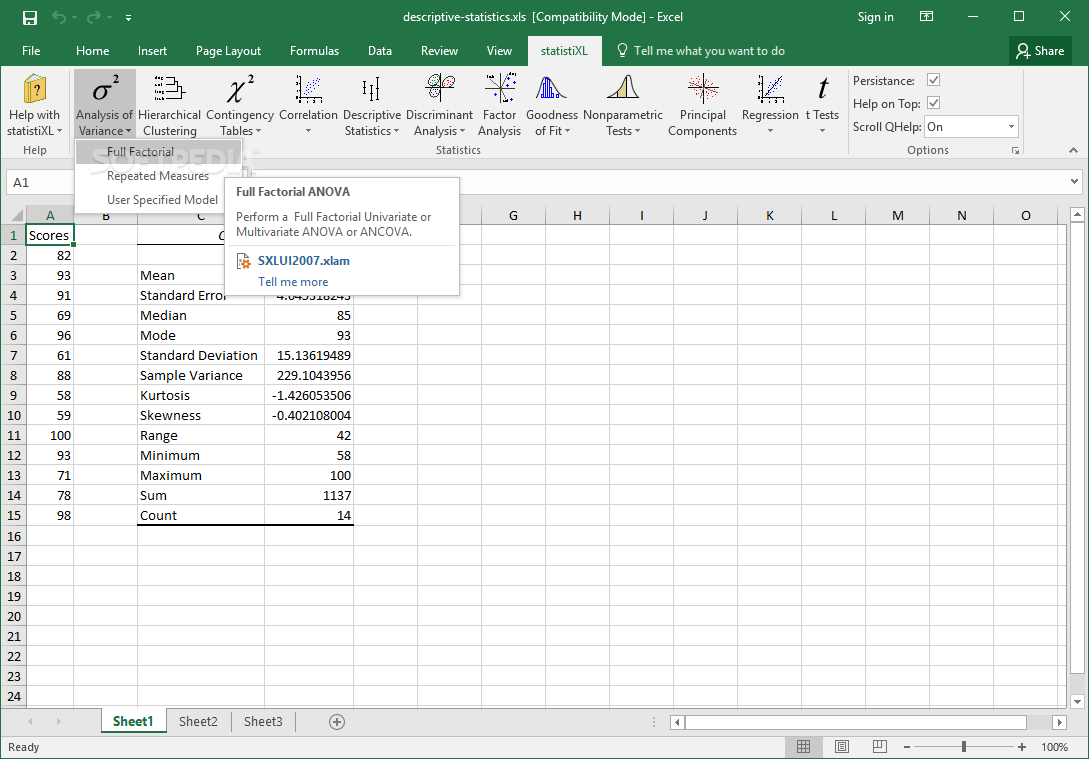The width and height of the screenshot is (1089, 759).
Task: Open Descriptive Statistics tool
Action: pyautogui.click(x=372, y=105)
